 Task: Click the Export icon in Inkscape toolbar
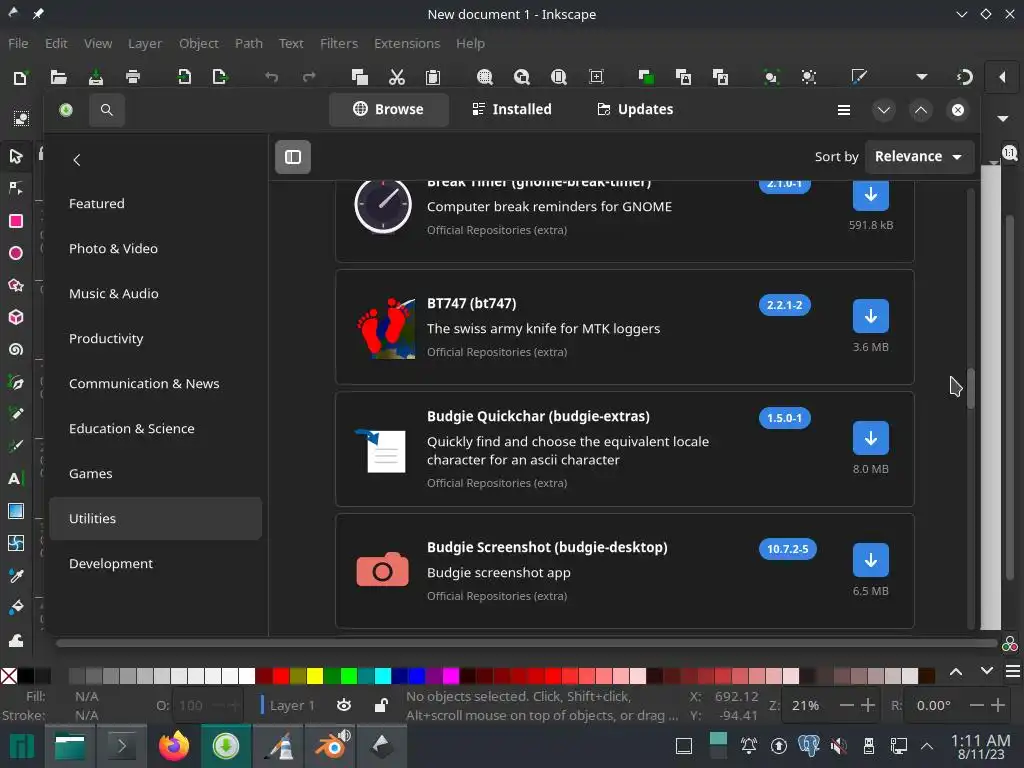[x=220, y=77]
